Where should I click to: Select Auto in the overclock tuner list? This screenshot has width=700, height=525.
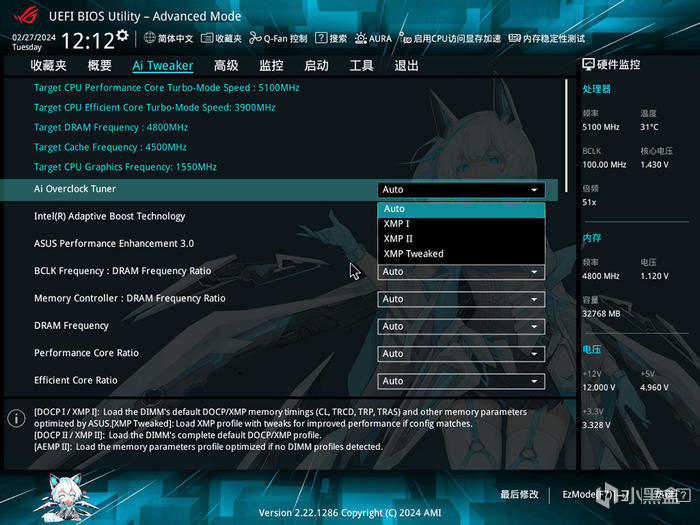coord(461,209)
